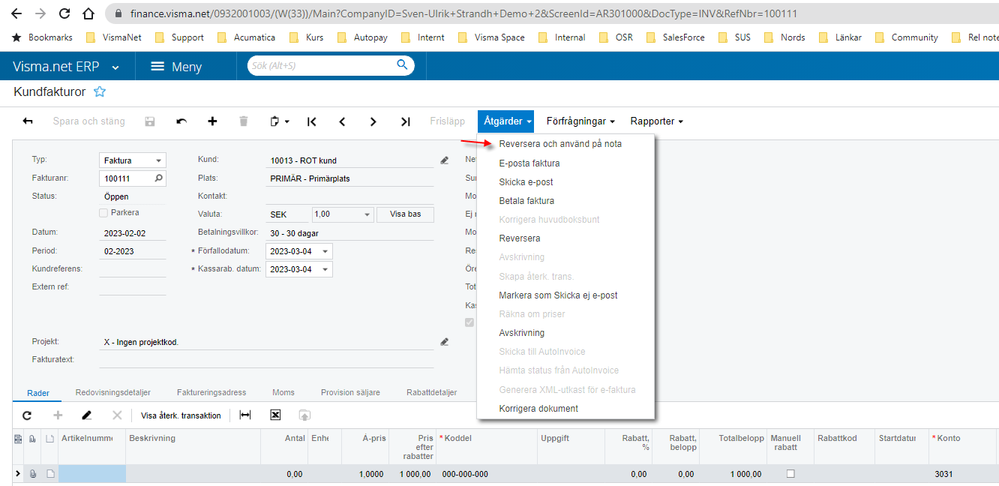This screenshot has width=999, height=486.
Task: Open the SalesForce bookmark folder
Action: (x=675, y=37)
